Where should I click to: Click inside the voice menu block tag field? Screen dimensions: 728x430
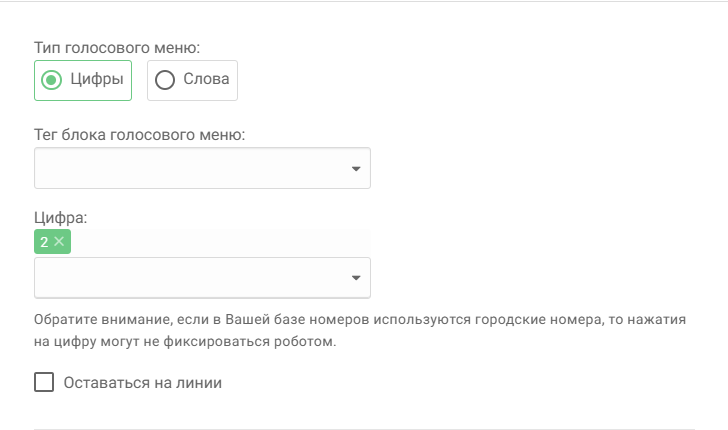click(190, 168)
